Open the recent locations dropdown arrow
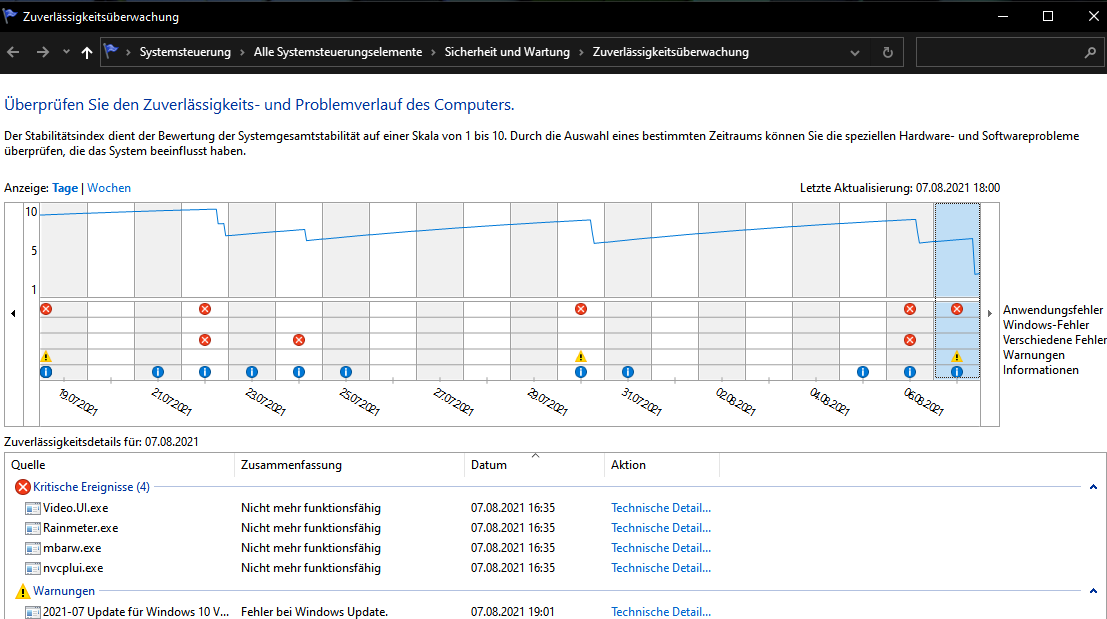The height and width of the screenshot is (619, 1107). pyautogui.click(x=66, y=52)
